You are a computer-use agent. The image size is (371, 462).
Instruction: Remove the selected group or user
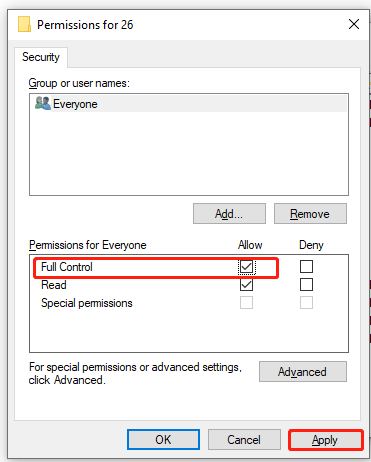pos(310,214)
